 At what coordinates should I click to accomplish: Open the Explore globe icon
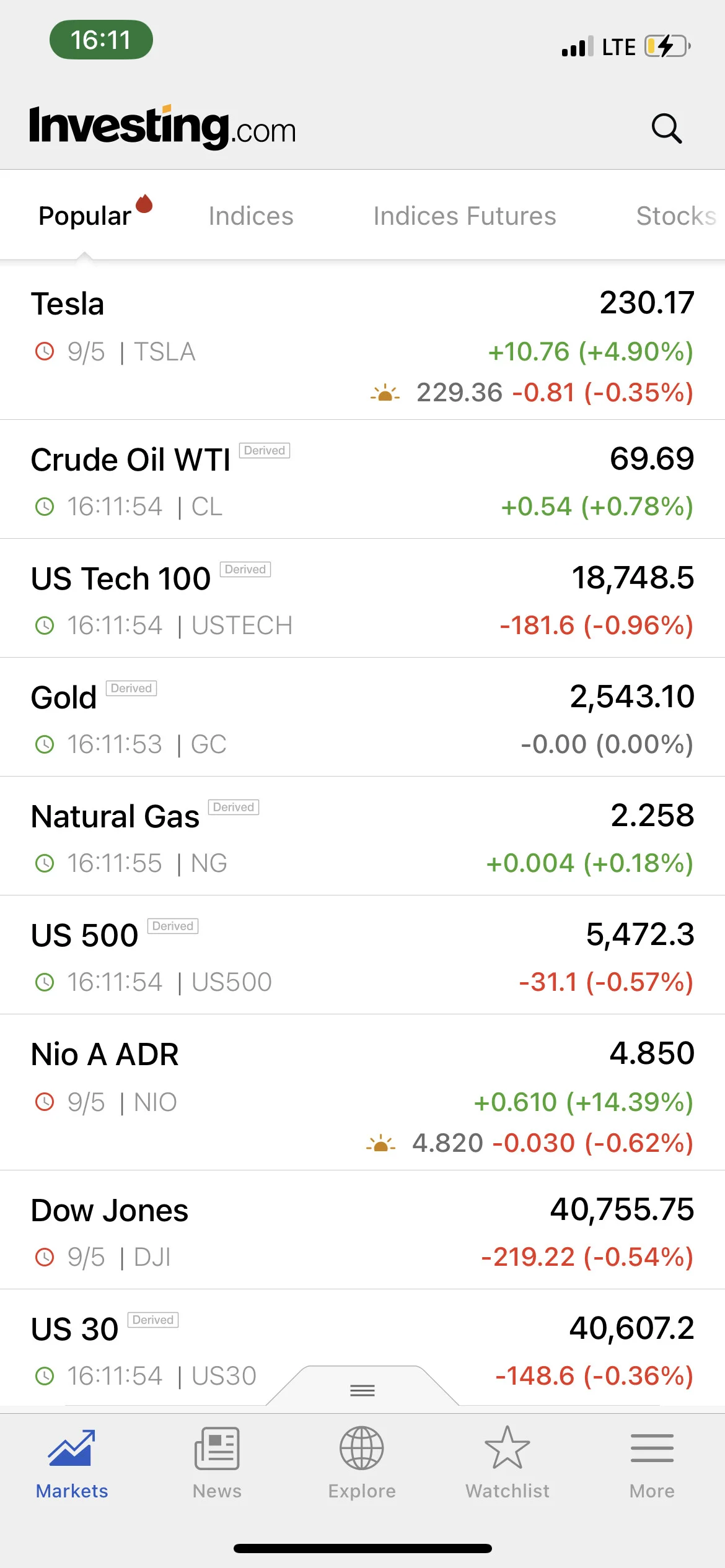click(362, 1448)
